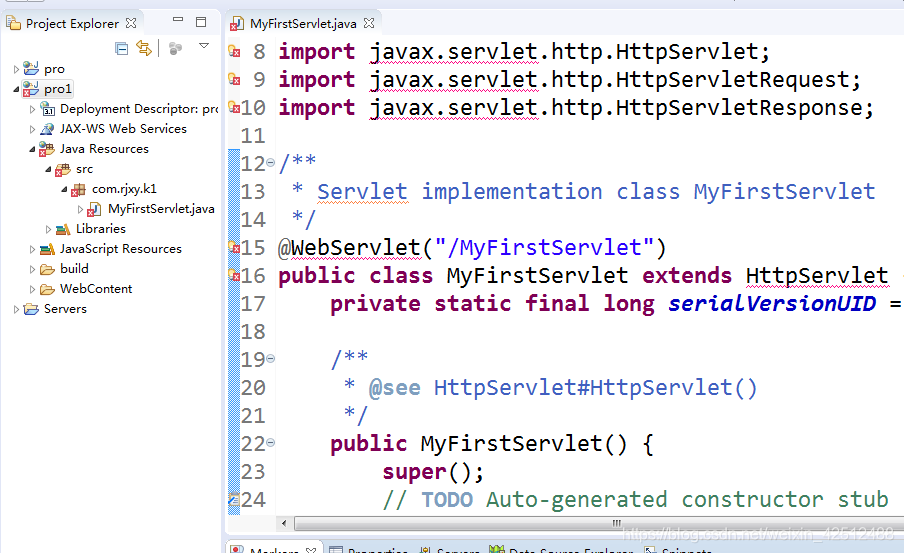Click HttpServlet after extends on line 16
Viewport: 904px width, 553px height.
817,276
